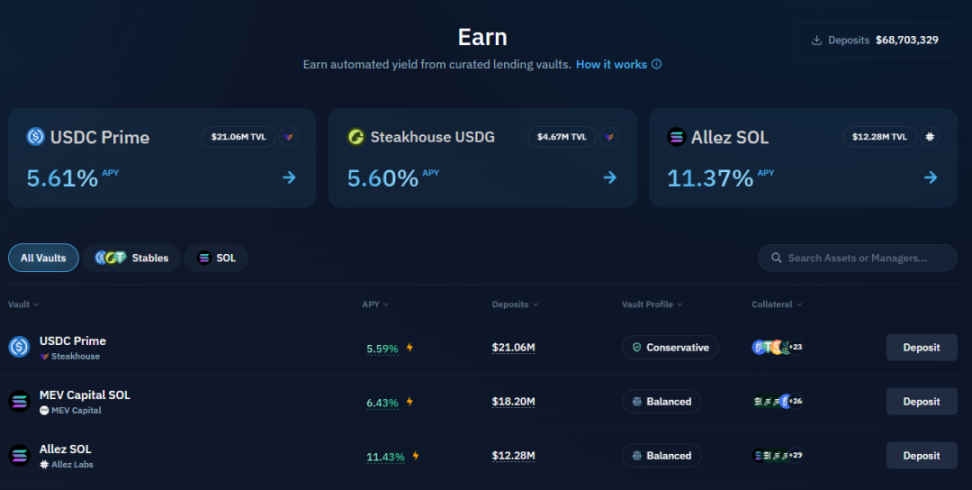972x490 pixels.
Task: Click Steakhouse manager badge in USDC Prime card
Action: point(288,137)
